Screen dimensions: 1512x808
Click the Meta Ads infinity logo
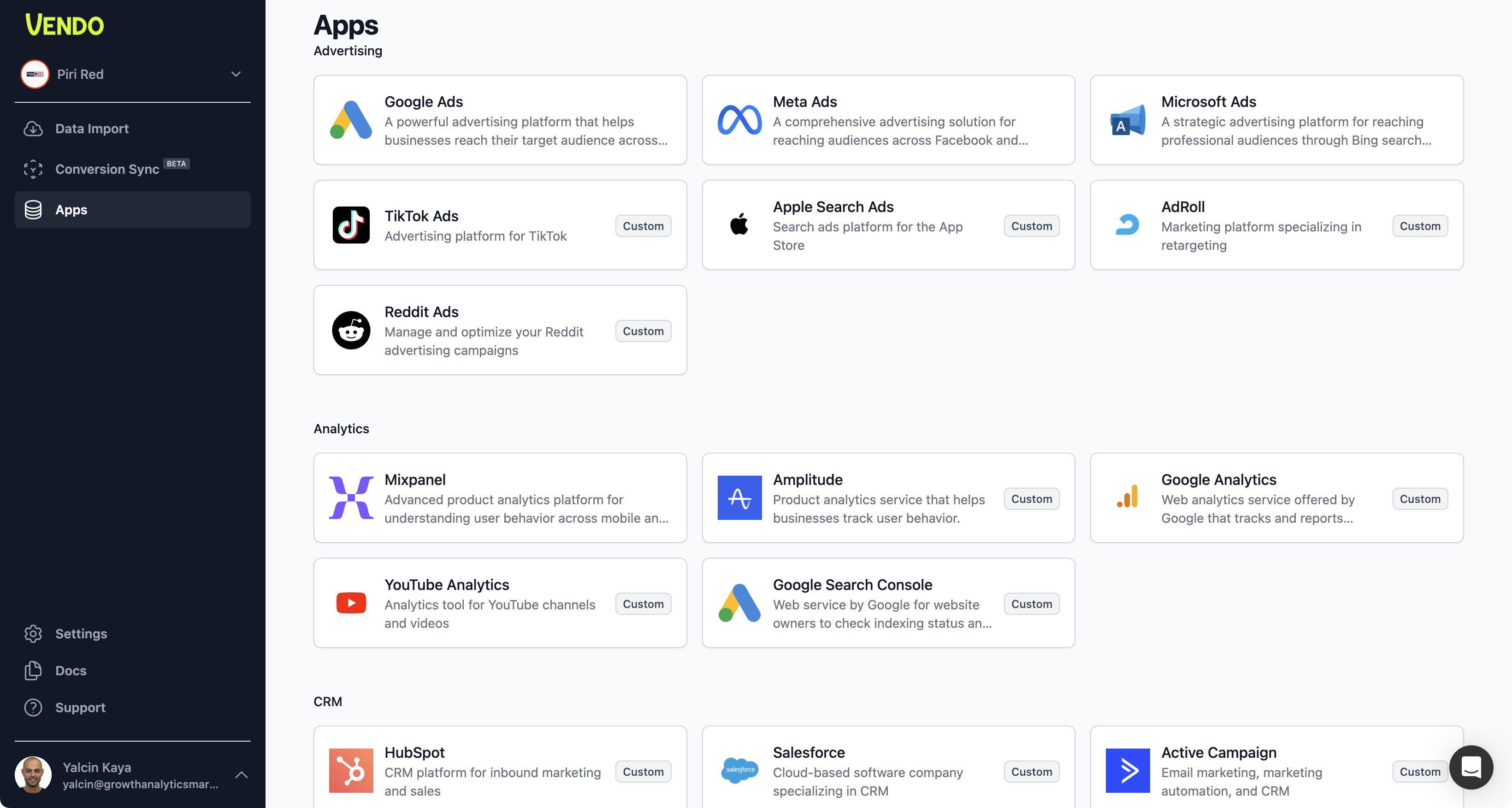pos(739,120)
